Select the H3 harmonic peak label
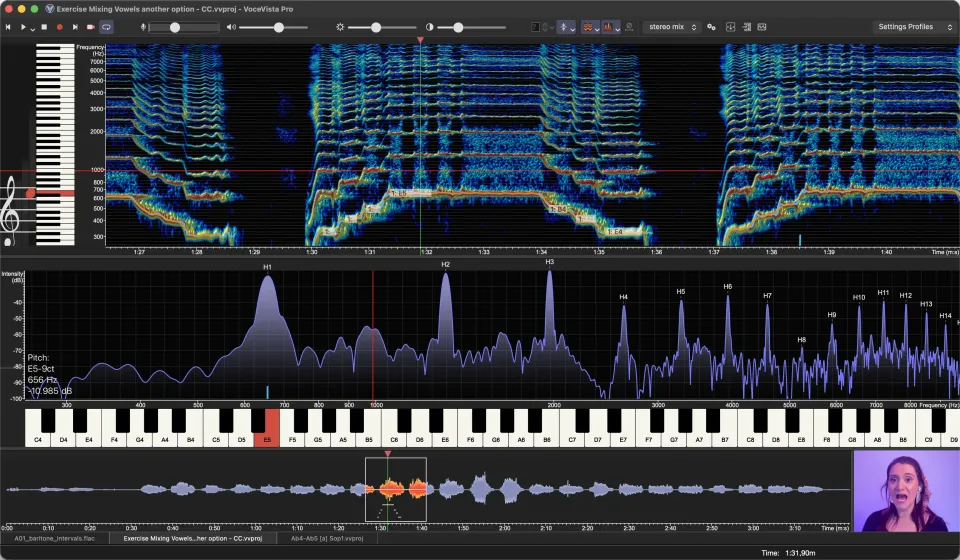Screen dimensions: 960x560 (x=549, y=262)
